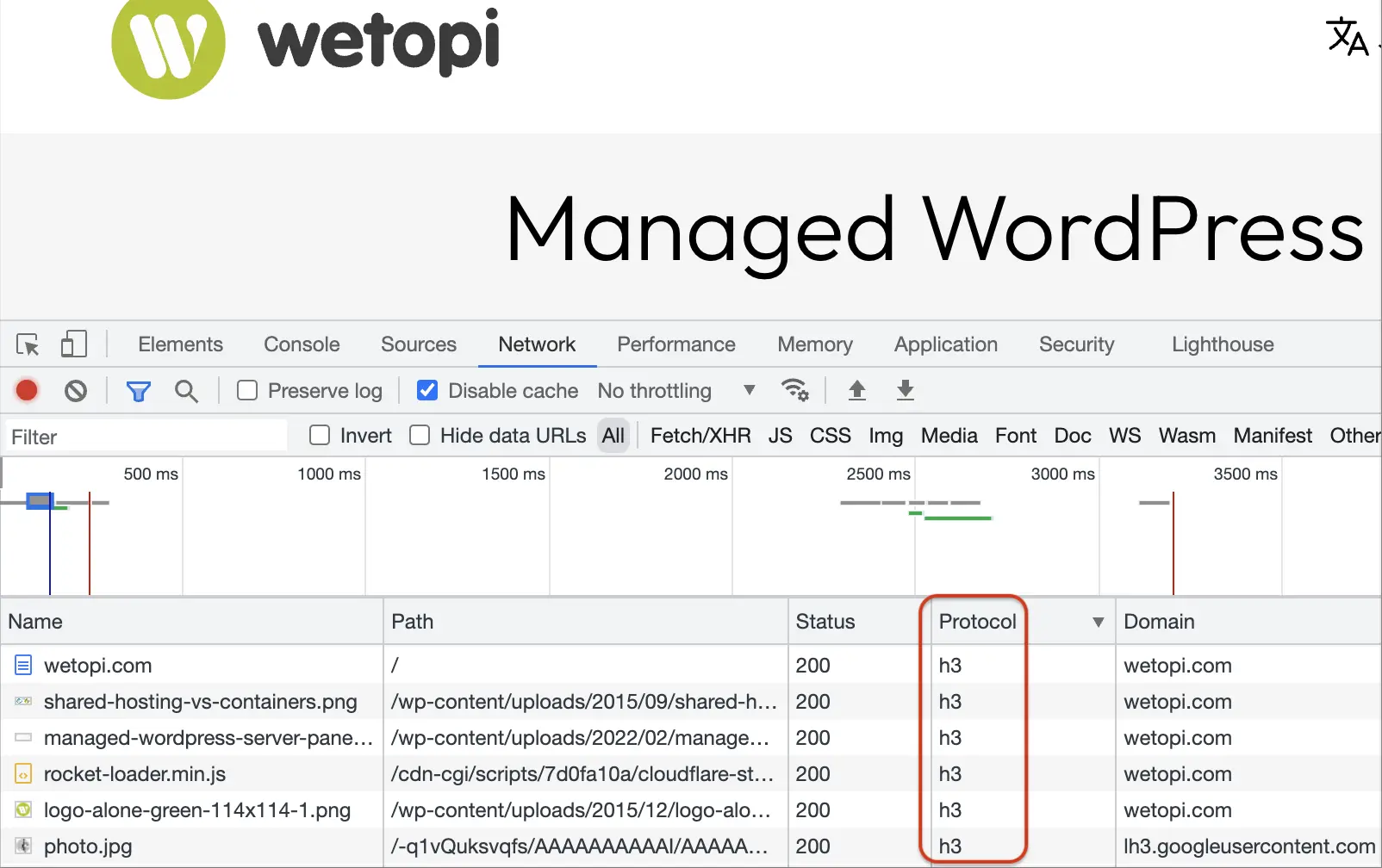
Task: Click icon beside managed-wordpress-server-pane row
Action: [23, 738]
